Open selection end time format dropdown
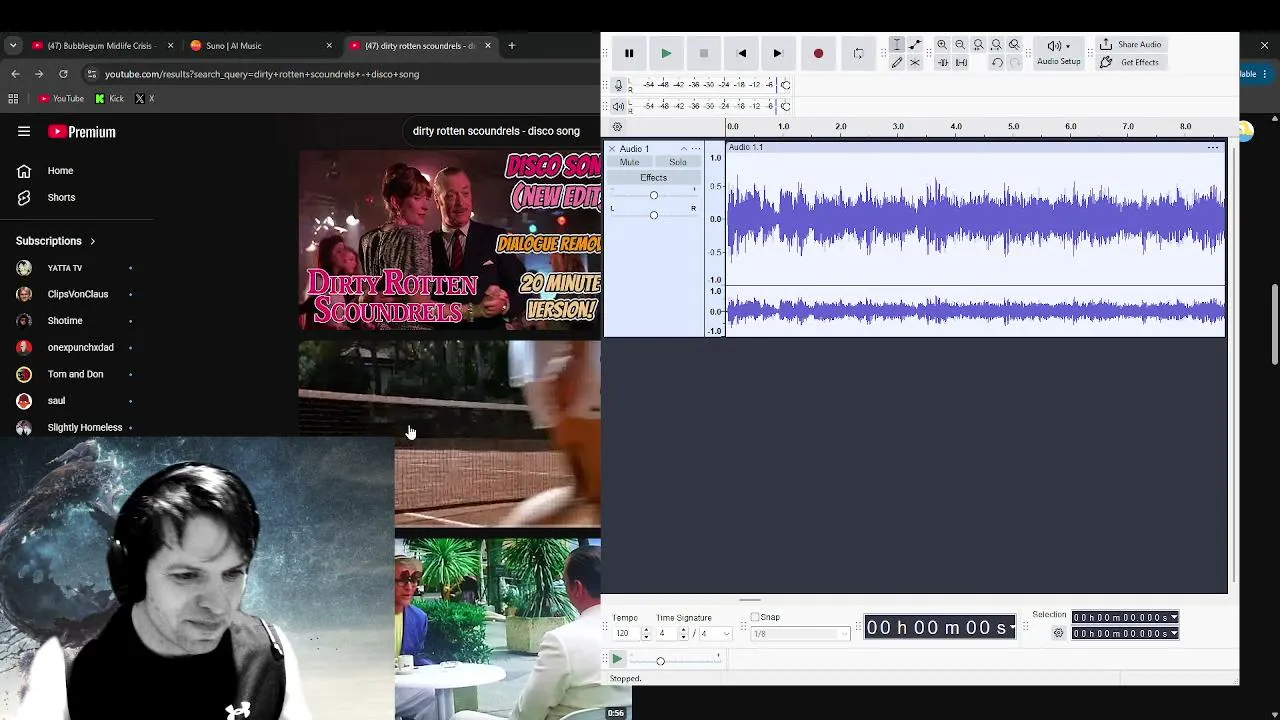 coord(1174,633)
